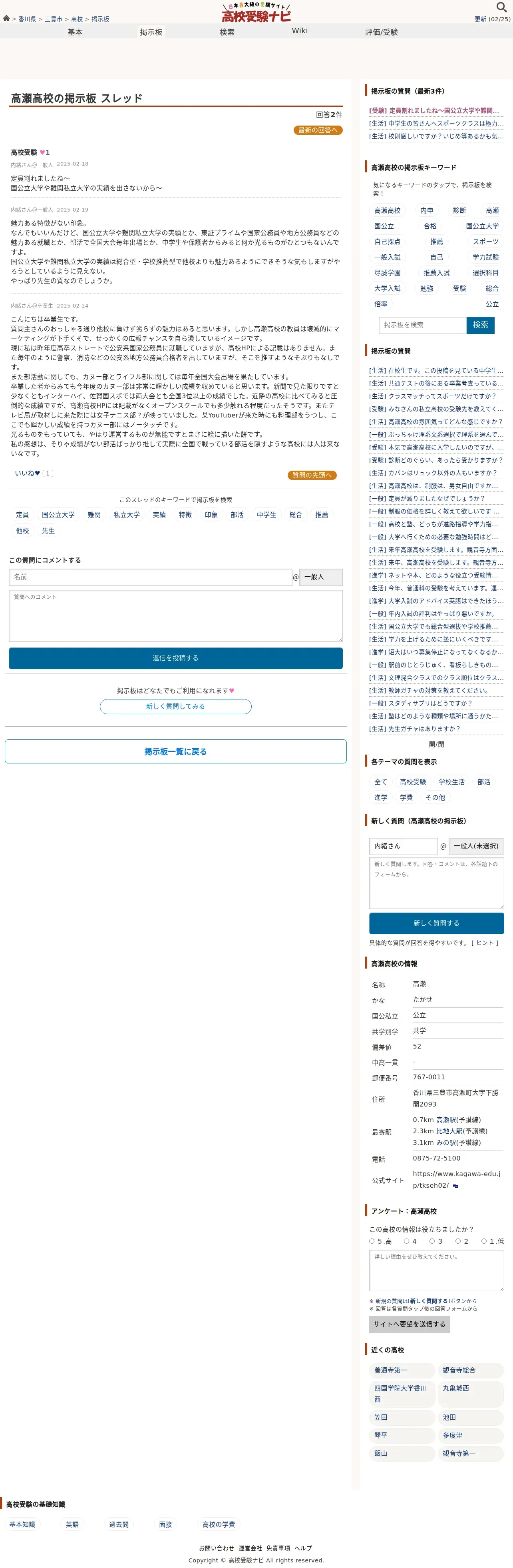Open nearby school 観音寺総合

471,1370
